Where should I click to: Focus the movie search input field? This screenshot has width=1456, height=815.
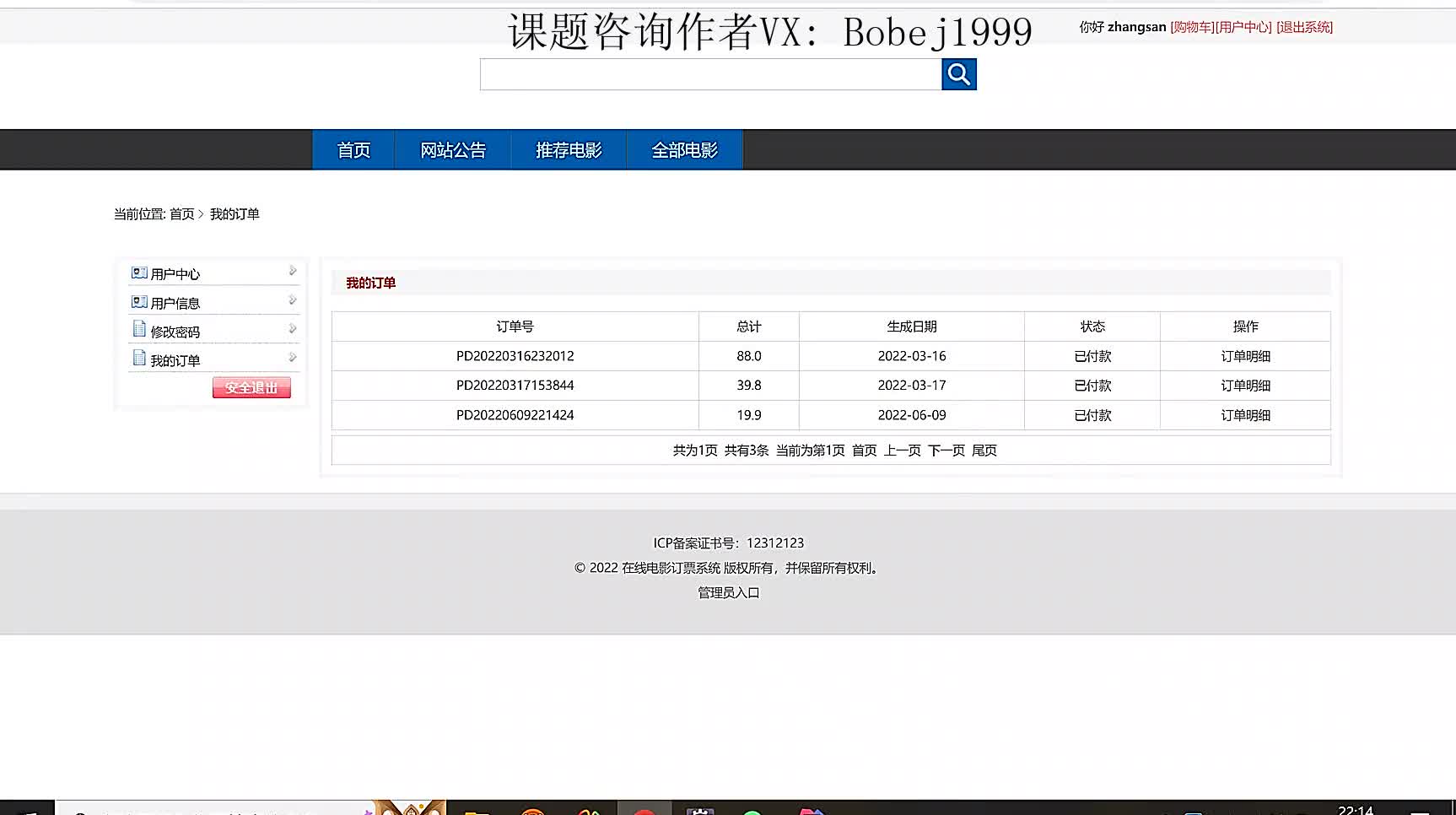[x=710, y=74]
